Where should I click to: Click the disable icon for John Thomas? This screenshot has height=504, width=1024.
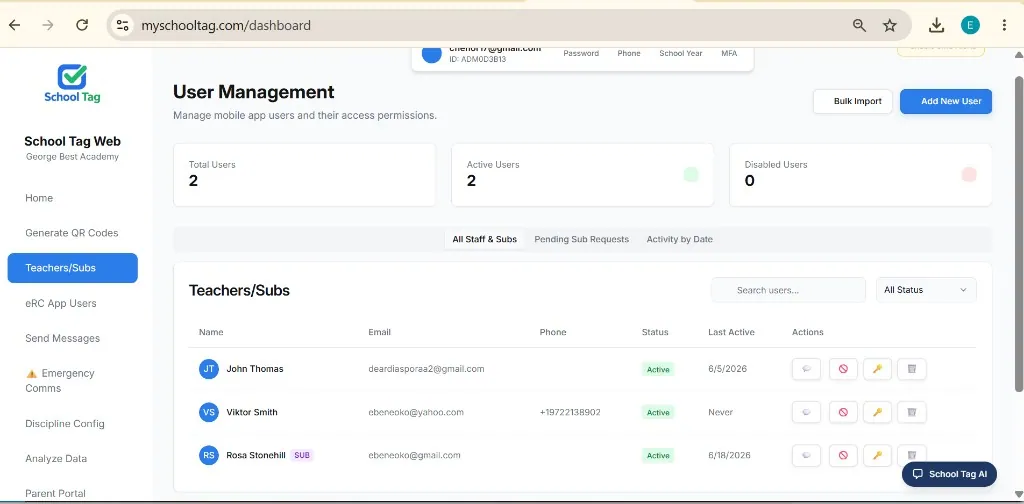click(x=843, y=369)
